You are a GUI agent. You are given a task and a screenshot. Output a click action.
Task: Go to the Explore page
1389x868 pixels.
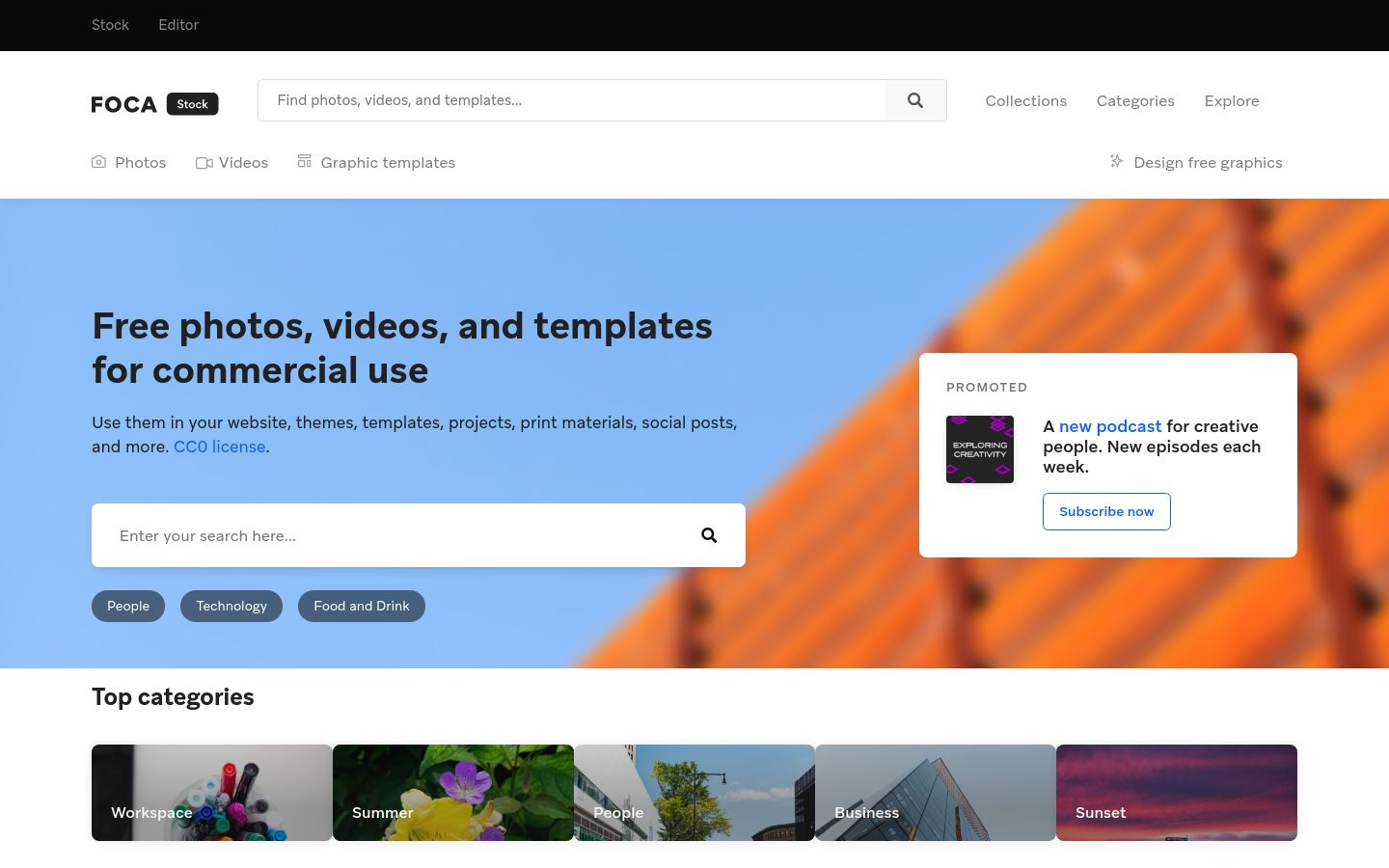click(1231, 101)
